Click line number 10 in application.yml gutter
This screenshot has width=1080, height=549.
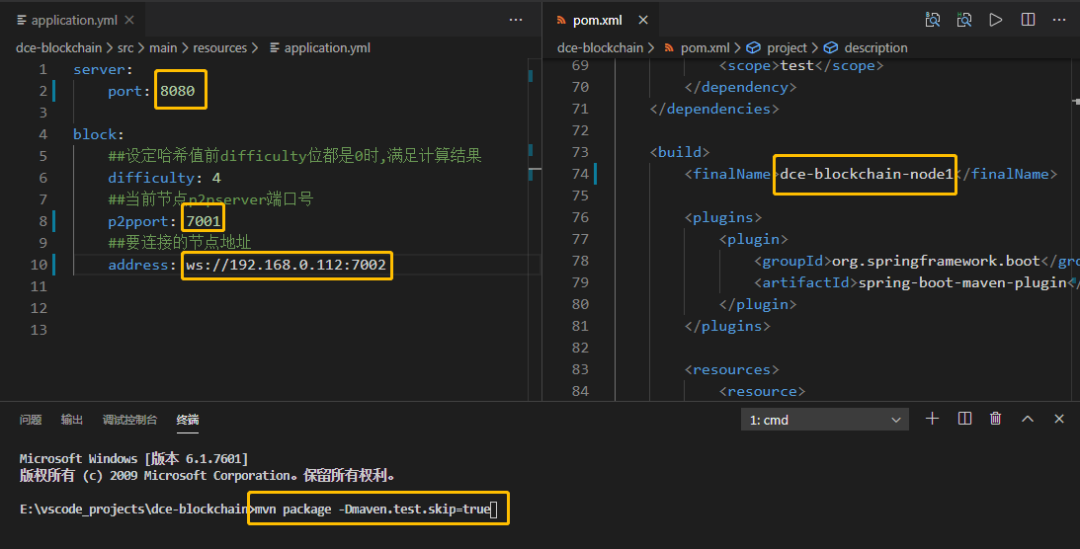[39, 265]
